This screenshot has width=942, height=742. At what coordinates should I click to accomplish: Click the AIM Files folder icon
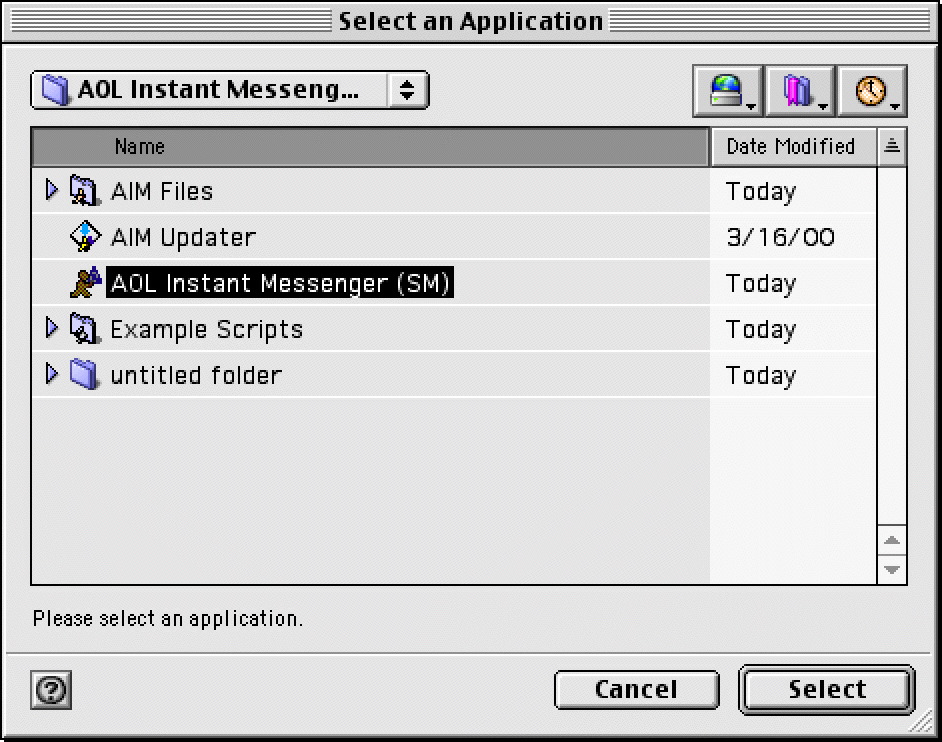pyautogui.click(x=84, y=191)
